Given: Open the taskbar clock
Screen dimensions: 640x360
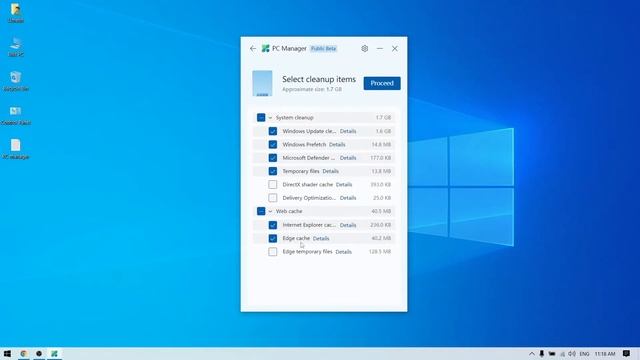Looking at the screenshot, I should 604,354.
